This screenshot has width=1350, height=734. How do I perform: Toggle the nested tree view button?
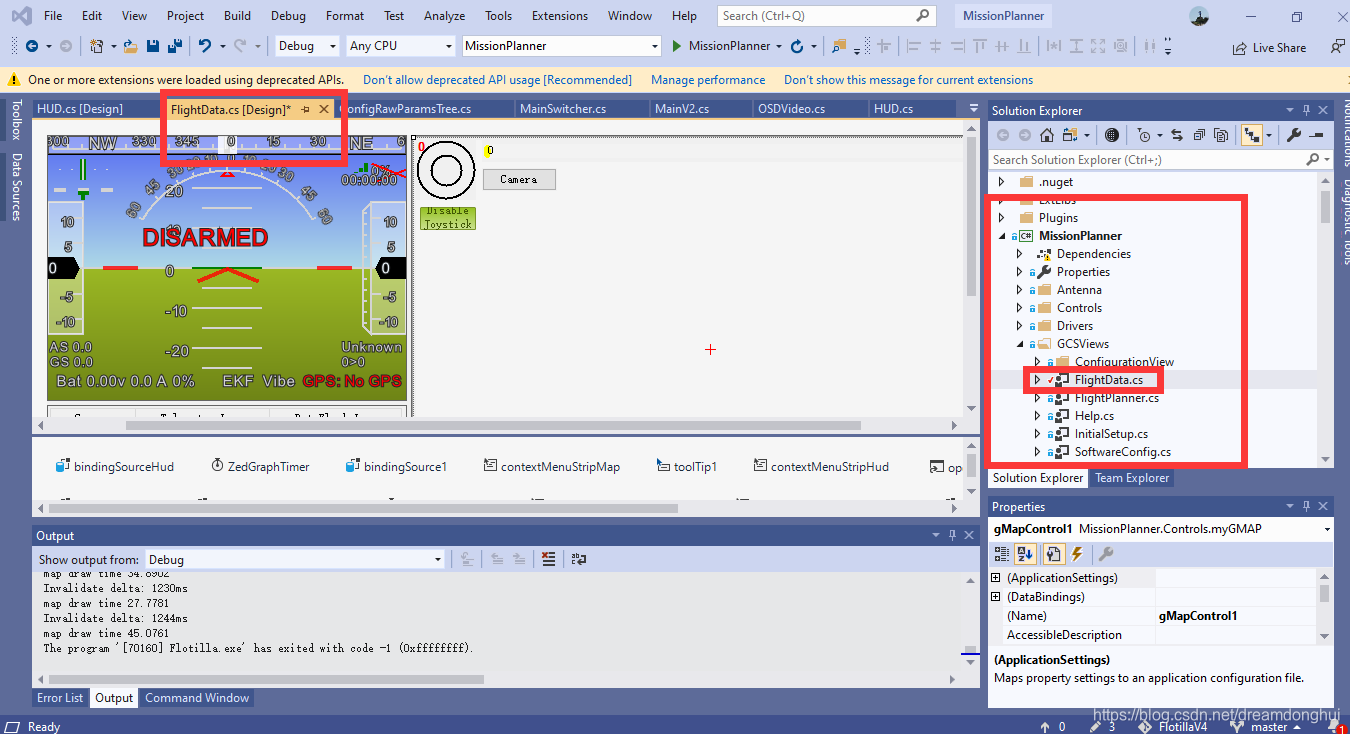coord(1250,135)
